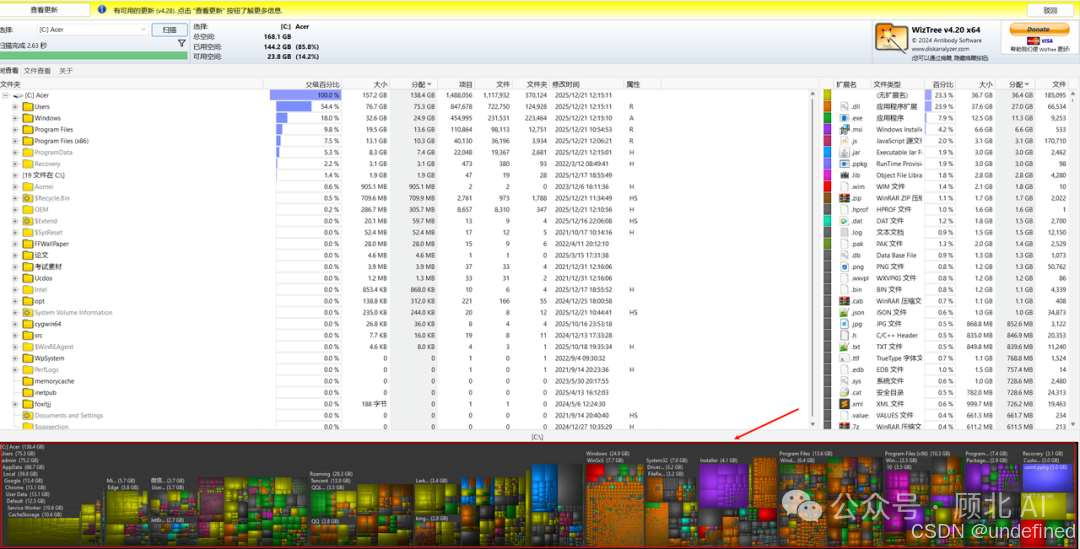The image size is (1080, 549).
Task: Click the .json file icon
Action: 844,313
